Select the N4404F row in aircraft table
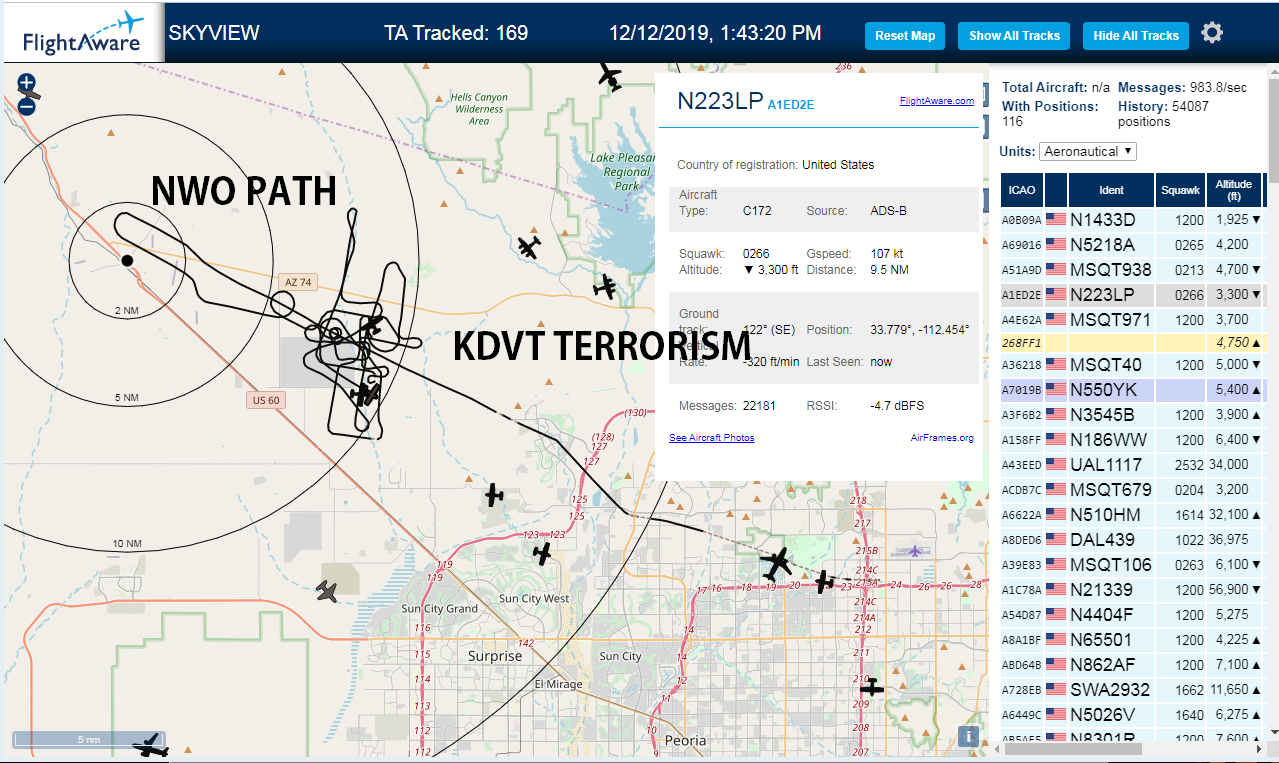 tap(1132, 615)
